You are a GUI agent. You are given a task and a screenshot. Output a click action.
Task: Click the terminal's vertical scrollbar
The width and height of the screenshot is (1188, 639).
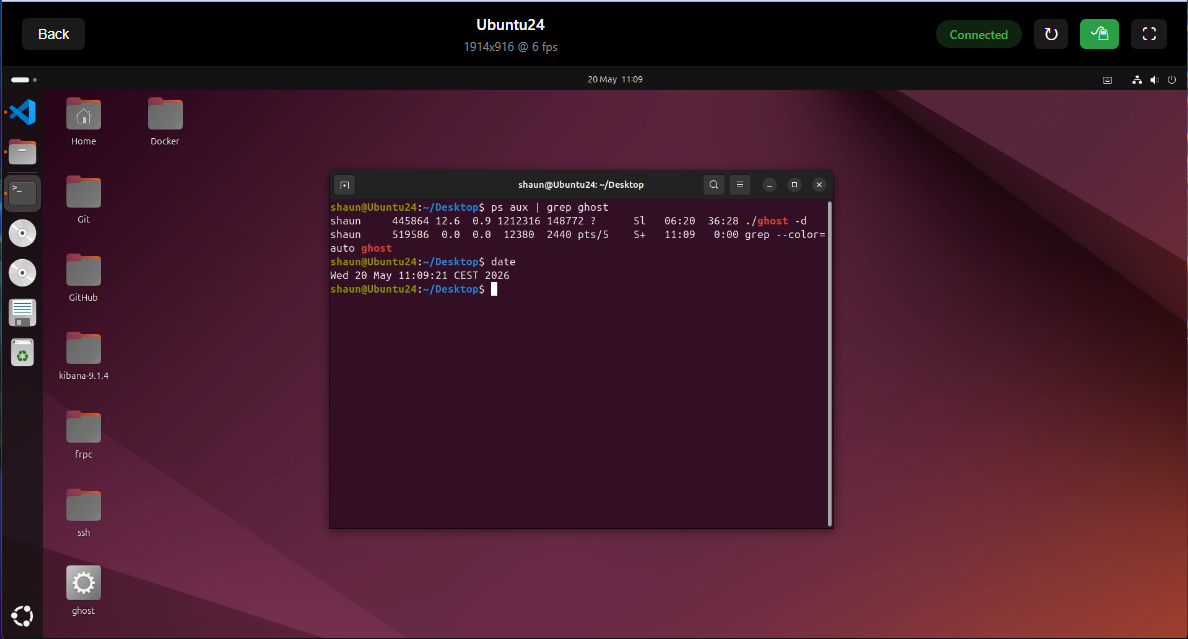[830, 364]
